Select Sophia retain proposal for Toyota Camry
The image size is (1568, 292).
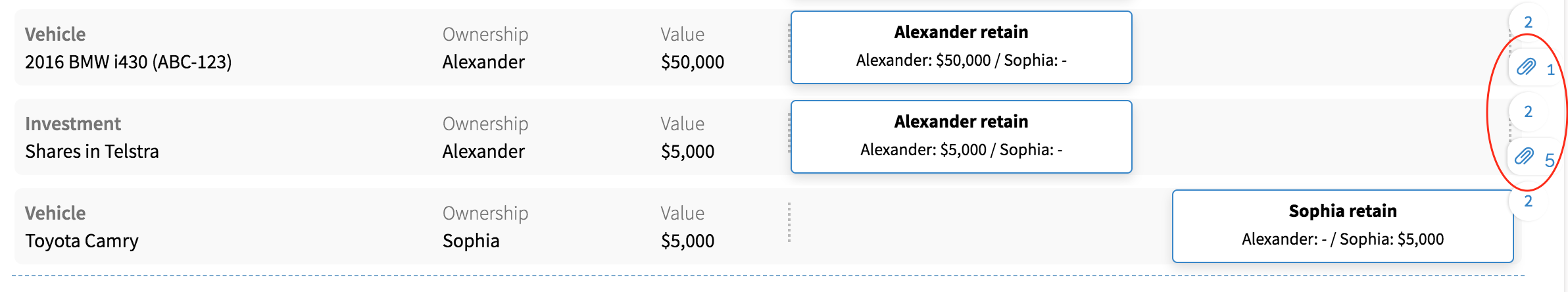click(x=1342, y=226)
